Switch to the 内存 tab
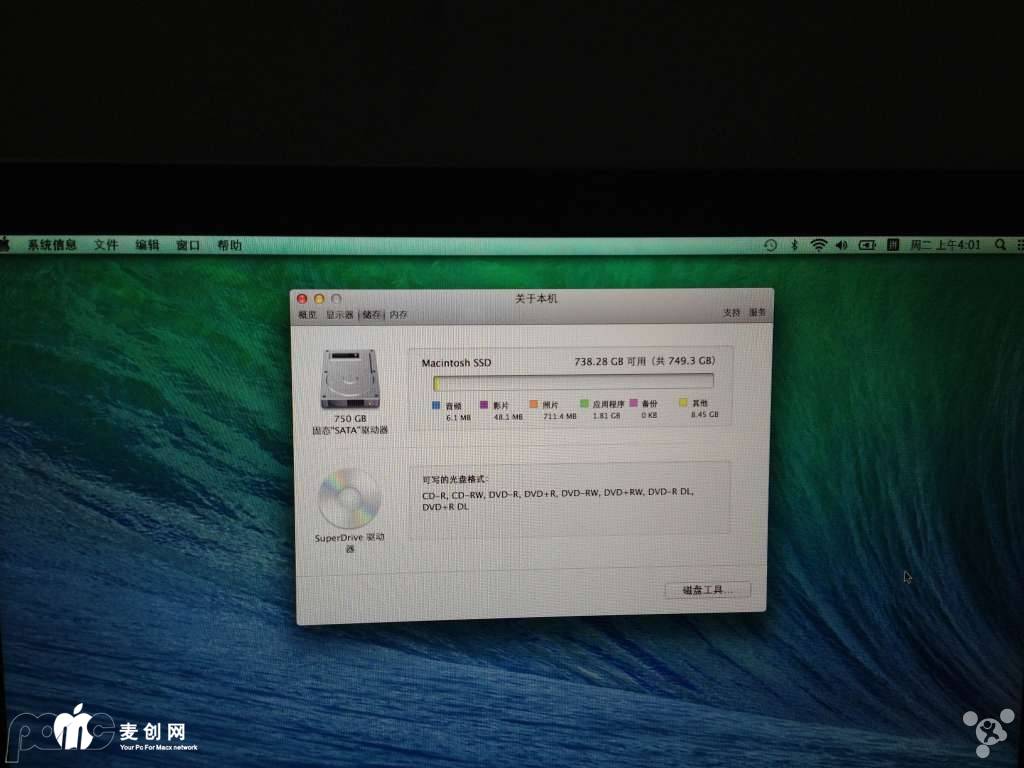 click(398, 314)
